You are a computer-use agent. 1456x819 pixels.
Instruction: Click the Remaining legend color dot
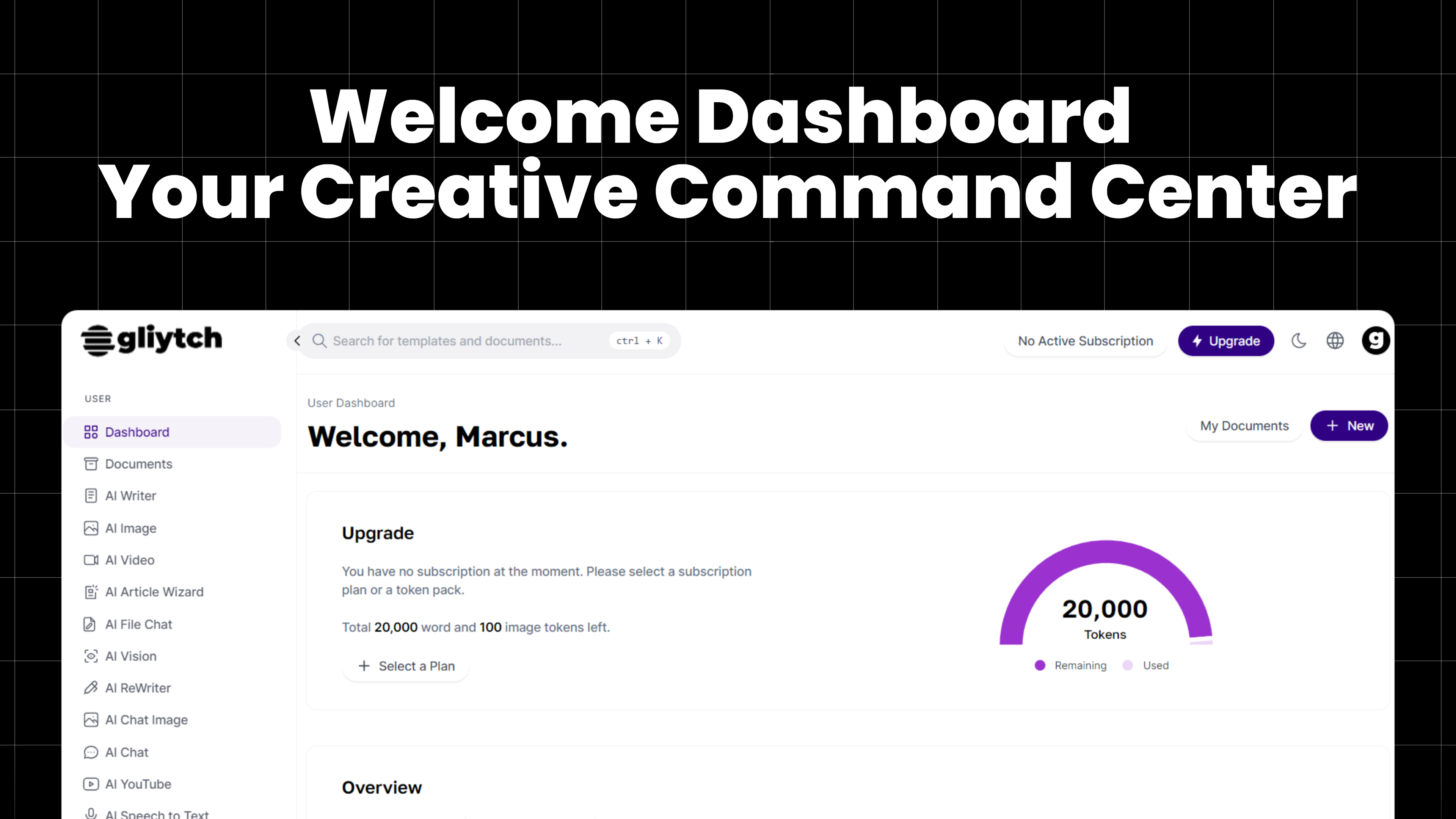pyautogui.click(x=1039, y=665)
